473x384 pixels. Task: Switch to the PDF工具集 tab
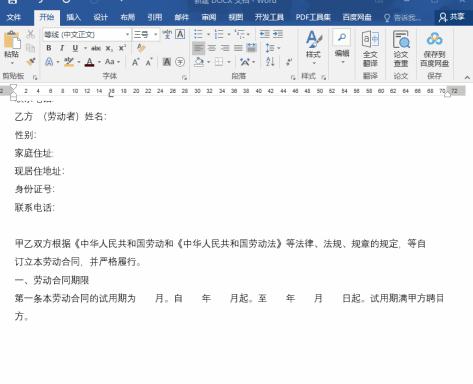tap(313, 17)
